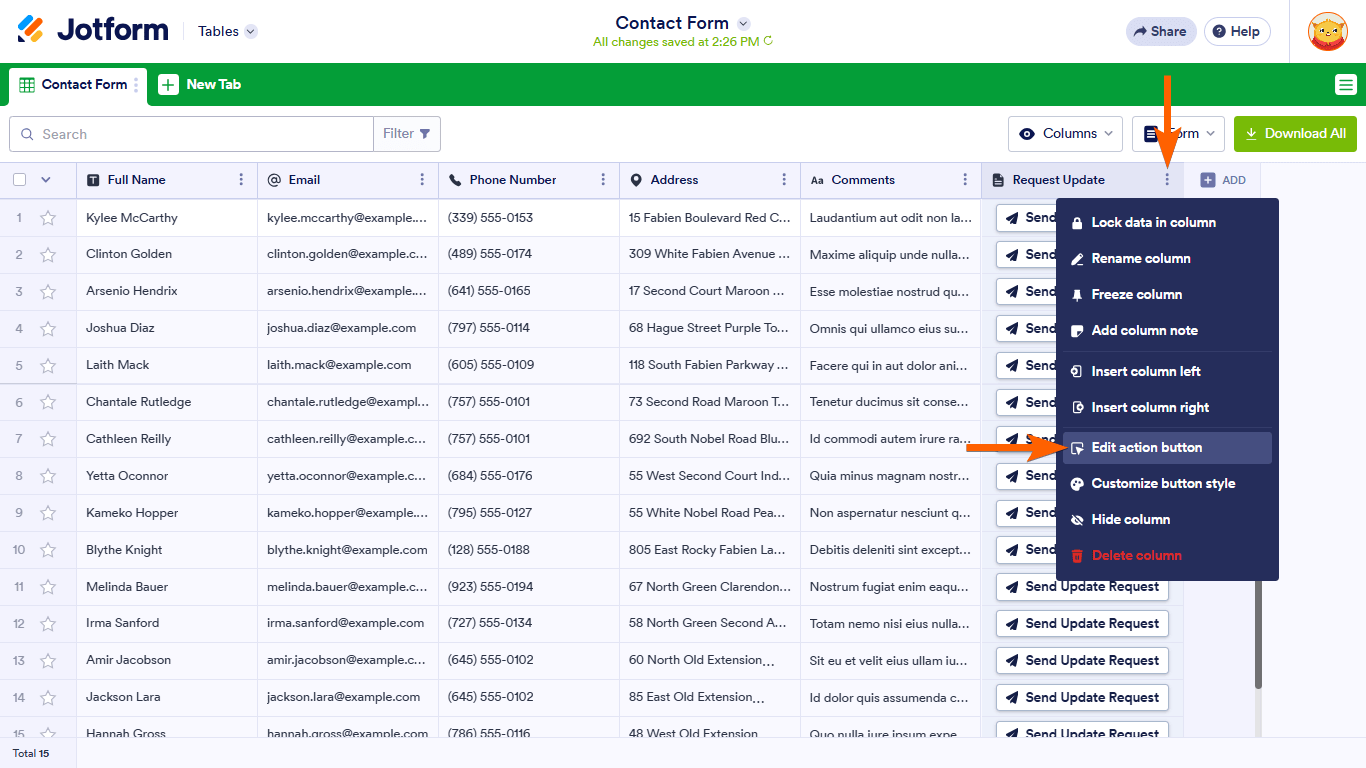Click the table Search input field

pyautogui.click(x=191, y=134)
